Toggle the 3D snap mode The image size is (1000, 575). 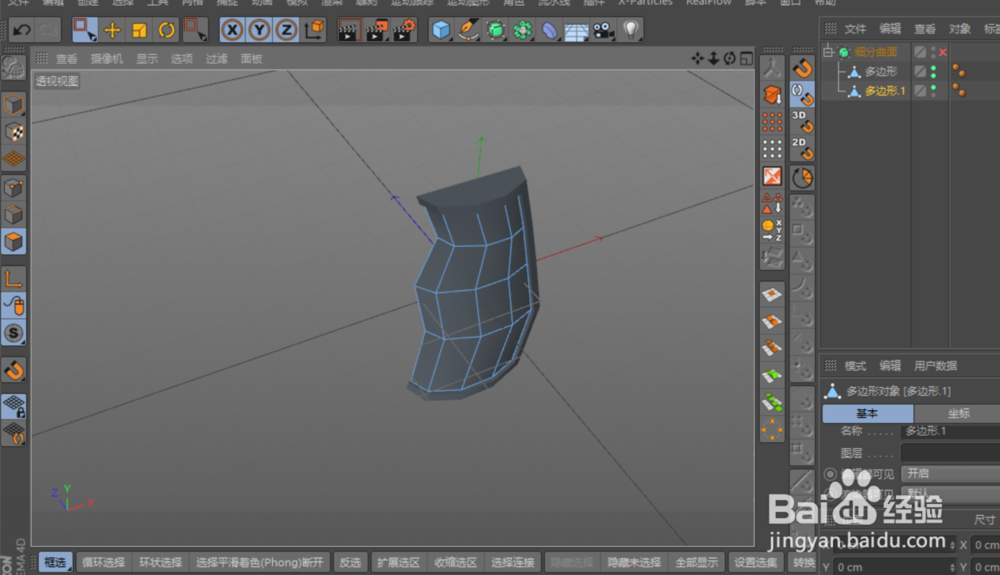coord(802,121)
